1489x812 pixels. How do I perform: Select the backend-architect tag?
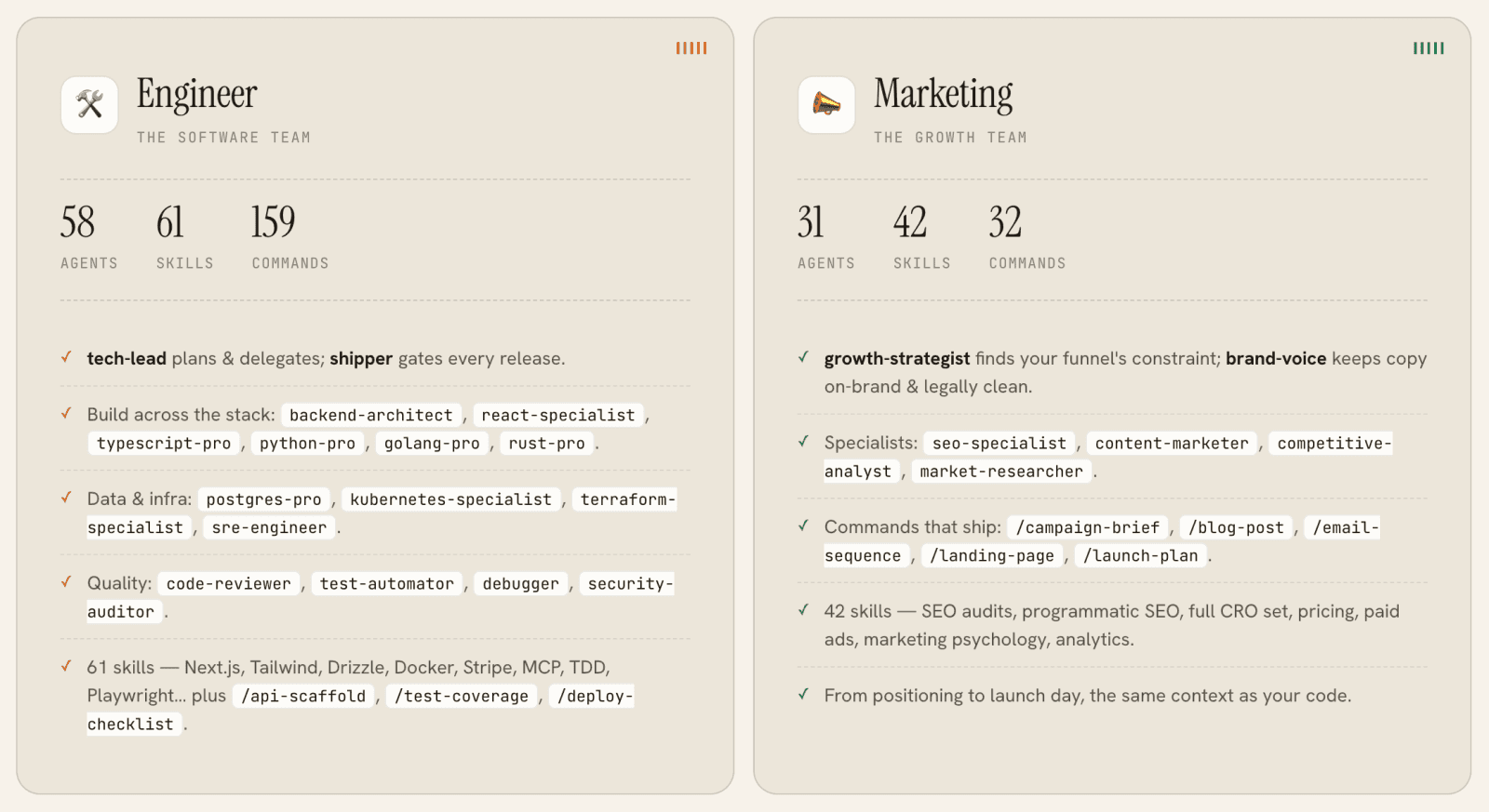pos(371,415)
